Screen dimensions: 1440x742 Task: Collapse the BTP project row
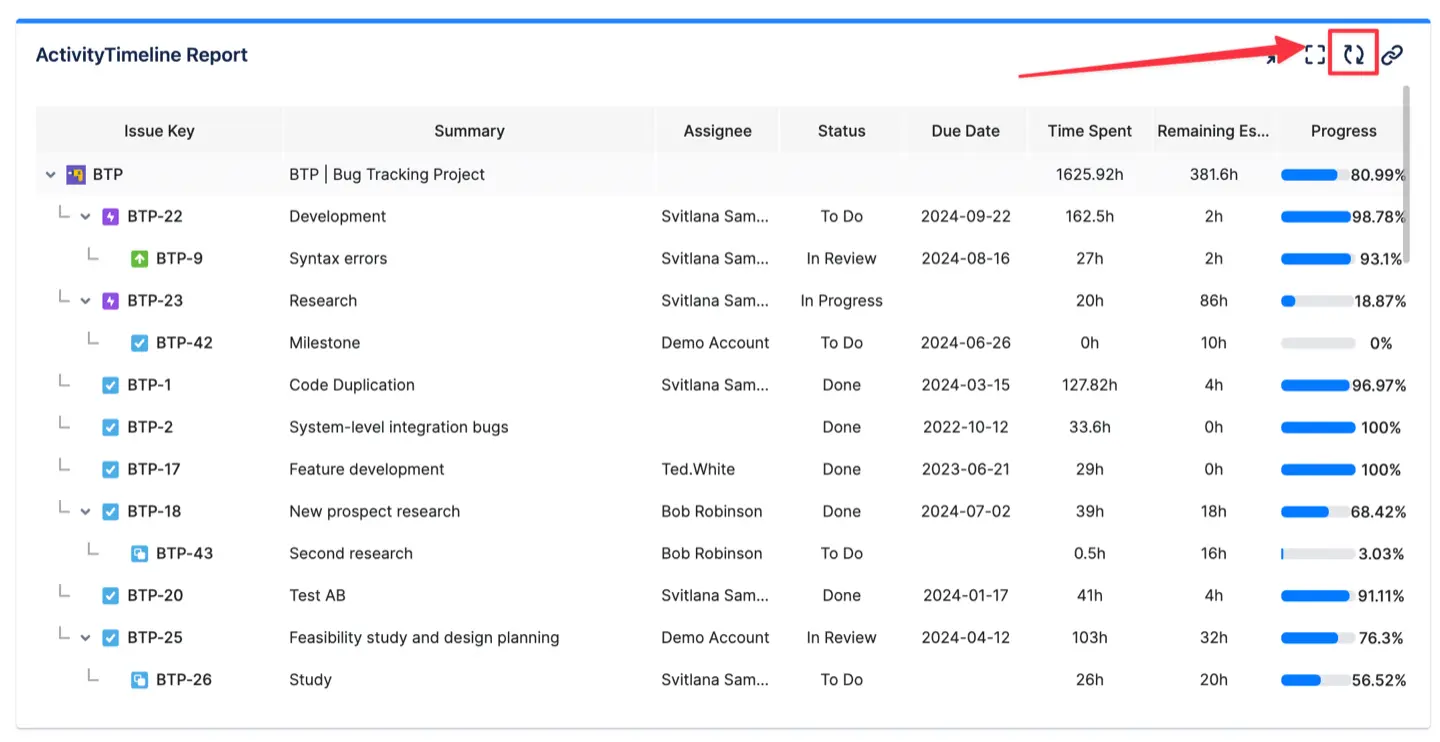[x=51, y=175]
